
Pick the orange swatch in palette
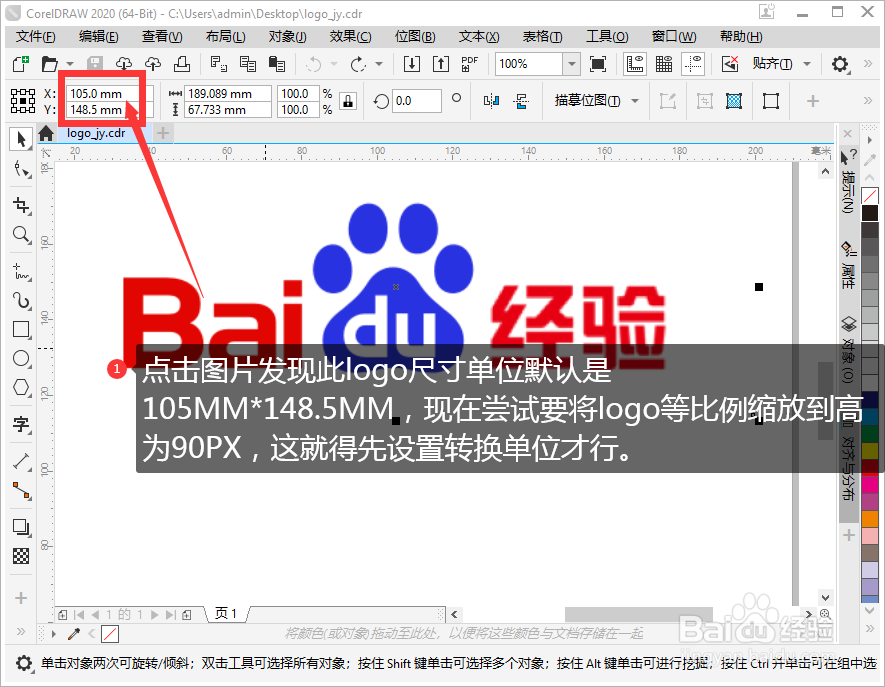point(870,518)
